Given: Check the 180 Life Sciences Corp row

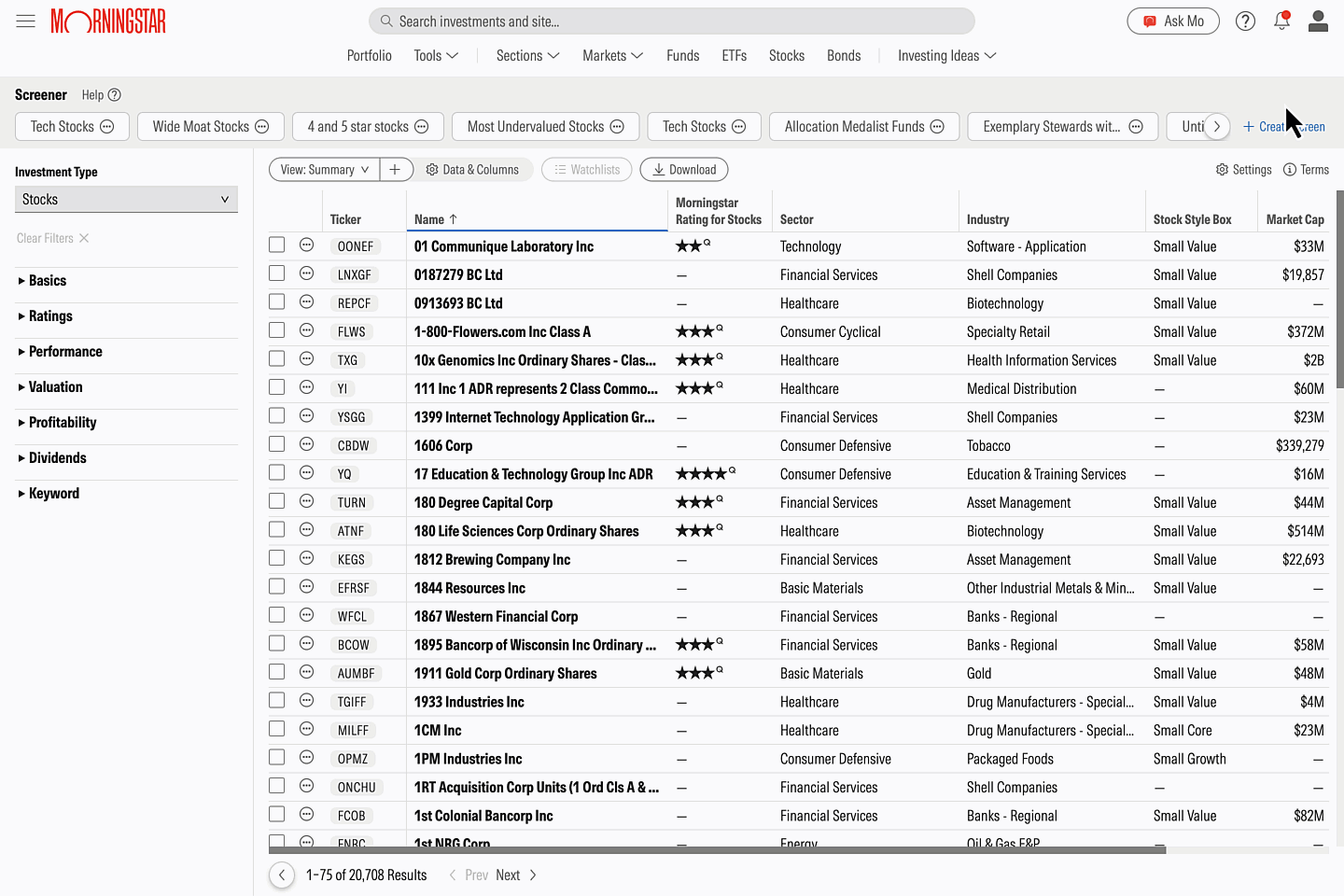Looking at the screenshot, I should [276, 529].
